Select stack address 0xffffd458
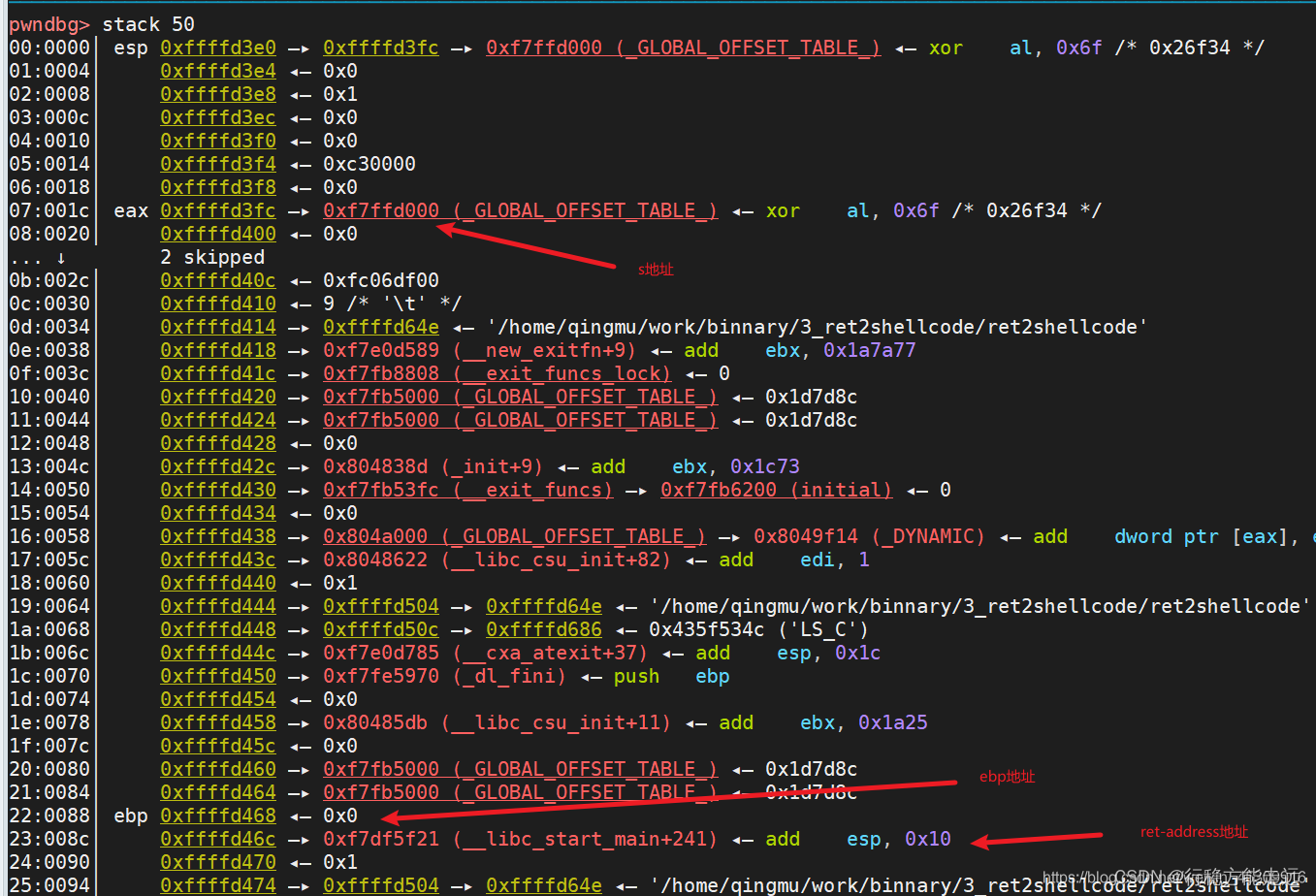The image size is (1316, 896). (218, 722)
